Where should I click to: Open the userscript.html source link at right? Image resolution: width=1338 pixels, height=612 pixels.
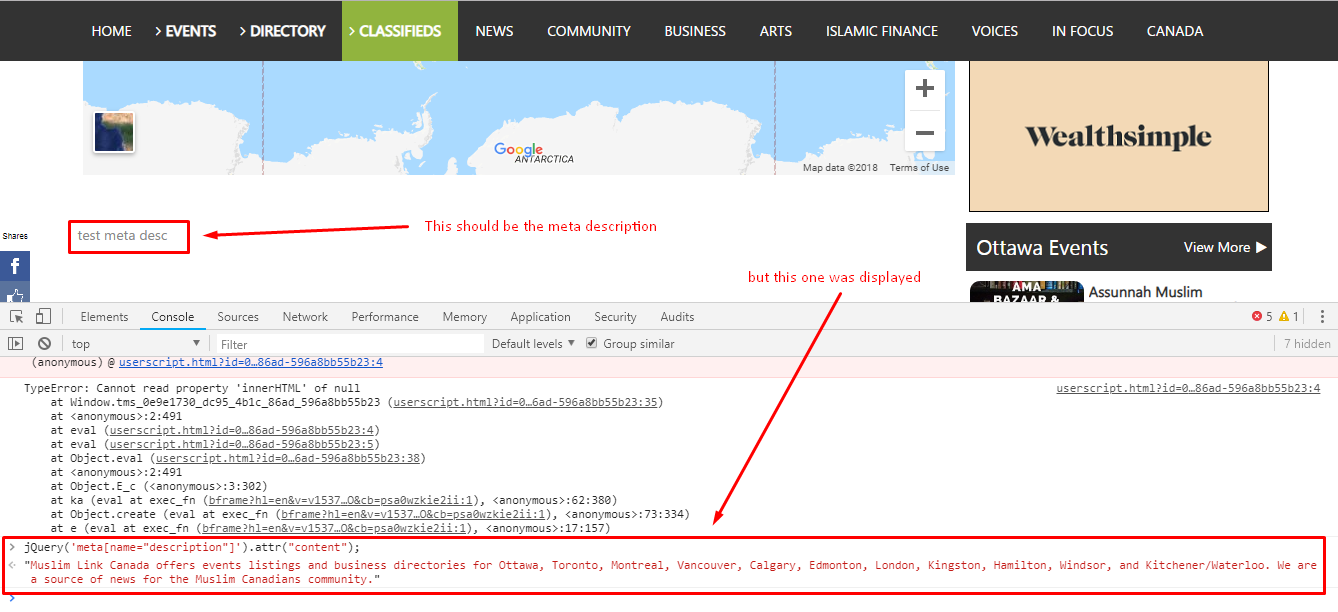(x=1187, y=388)
